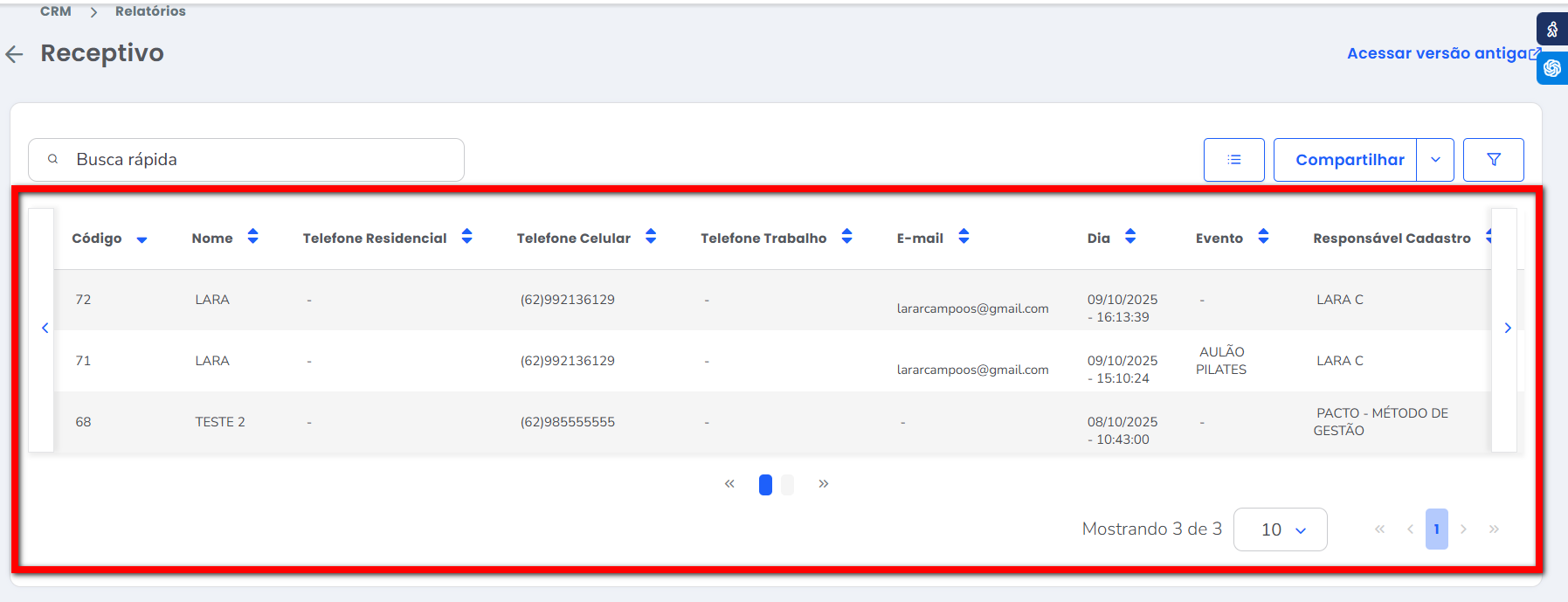This screenshot has height=602, width=1568.
Task: Sort by Evento column arrows
Action: click(1263, 237)
